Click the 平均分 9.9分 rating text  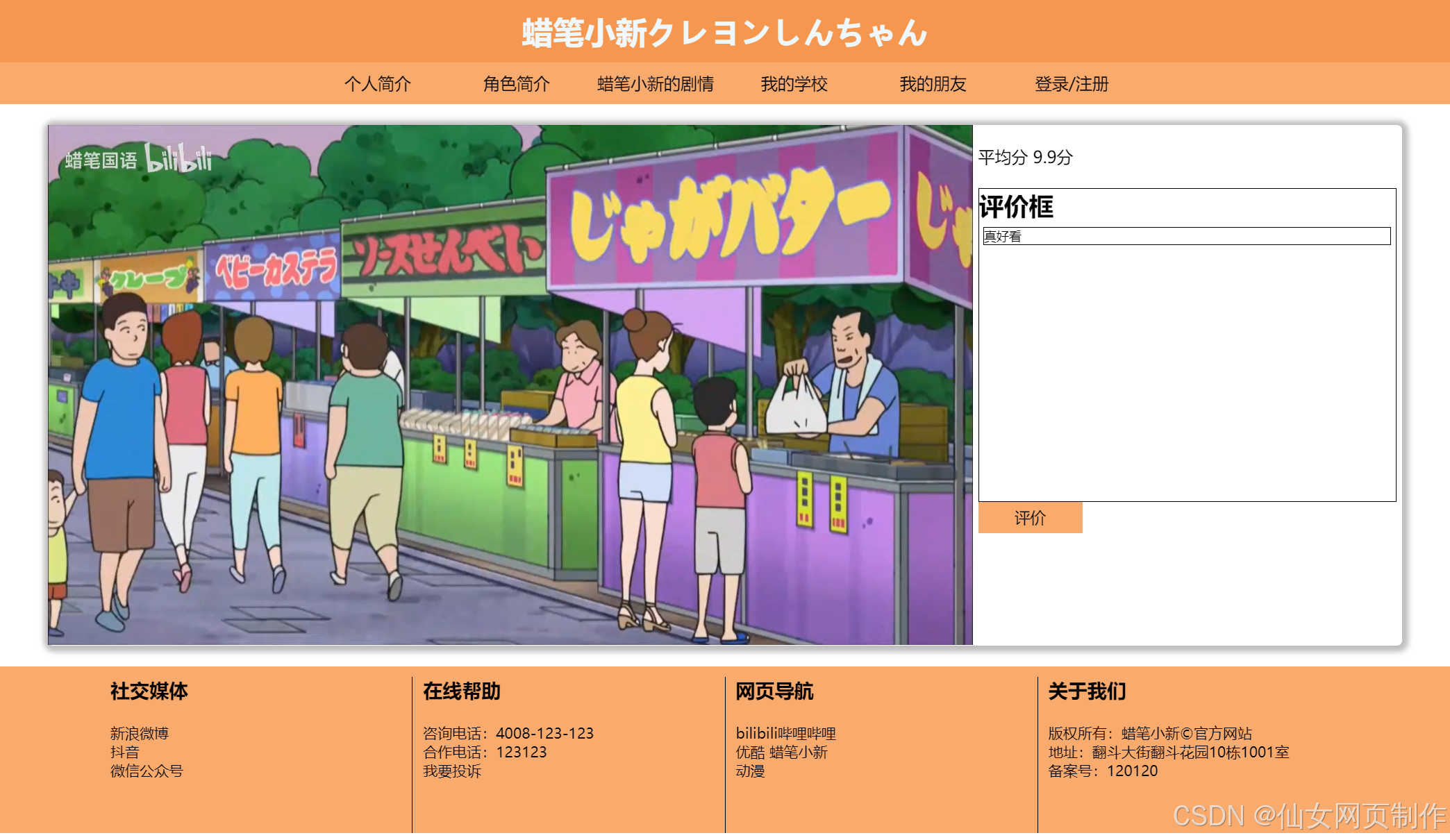(x=1025, y=158)
